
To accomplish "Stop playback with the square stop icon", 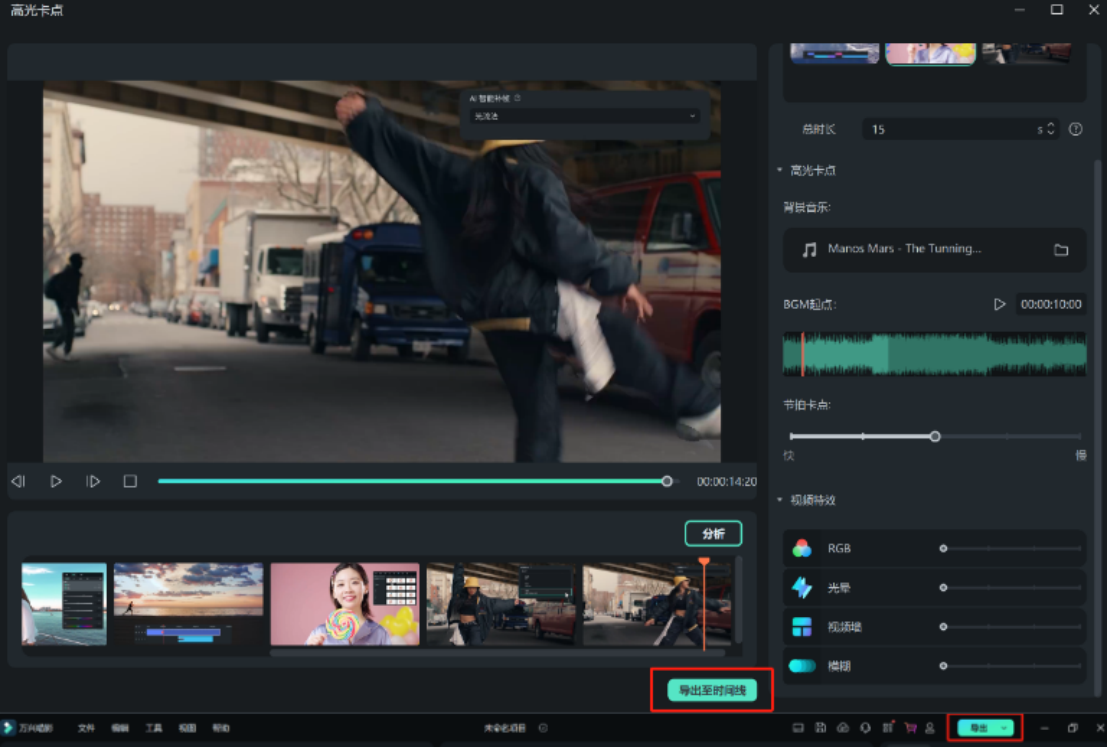I will [x=130, y=481].
